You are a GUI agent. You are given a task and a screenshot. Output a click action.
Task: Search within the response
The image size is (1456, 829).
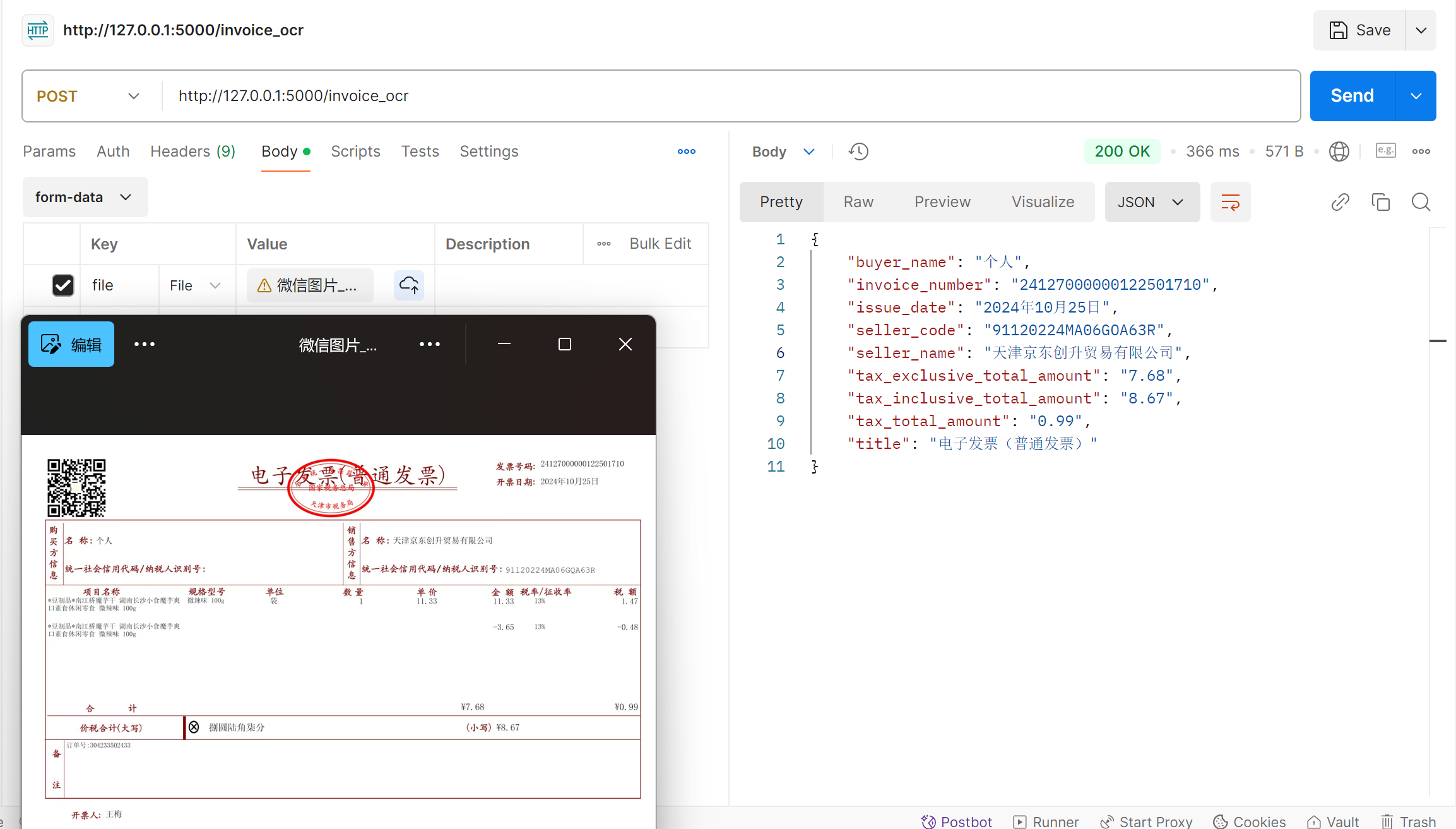[x=1421, y=202]
